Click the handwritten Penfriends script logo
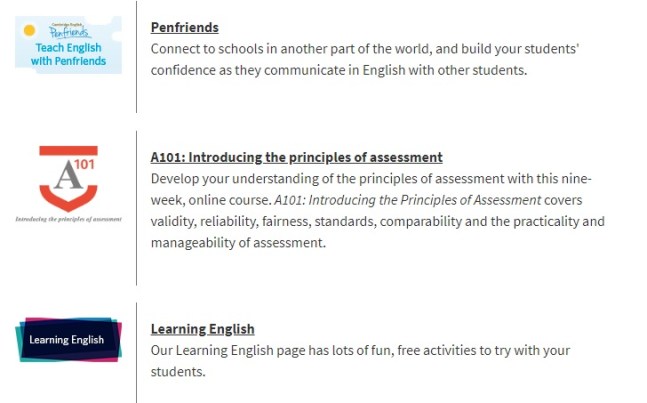 [68, 33]
